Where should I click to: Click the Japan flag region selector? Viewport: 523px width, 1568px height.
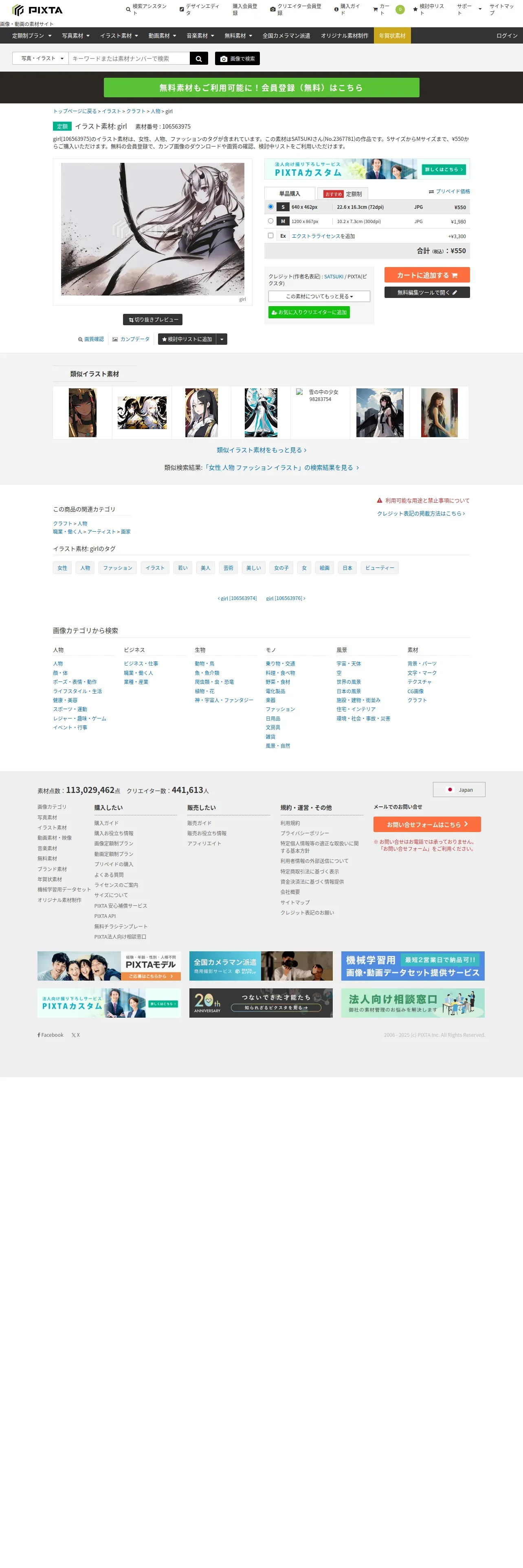459,789
